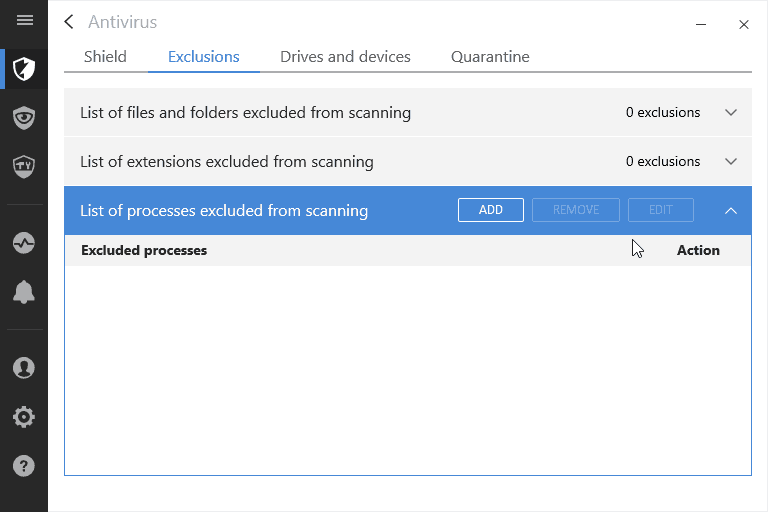
Task: Switch to the Shield tab
Action: click(x=105, y=57)
